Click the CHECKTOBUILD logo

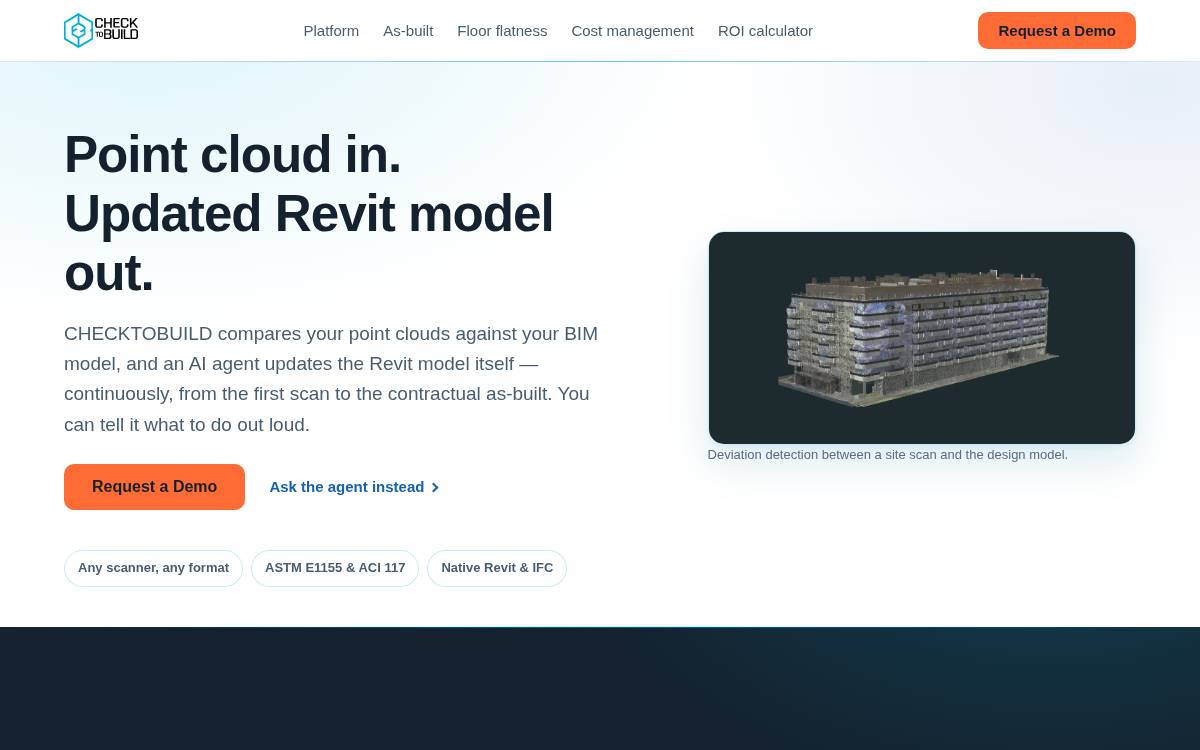(101, 30)
